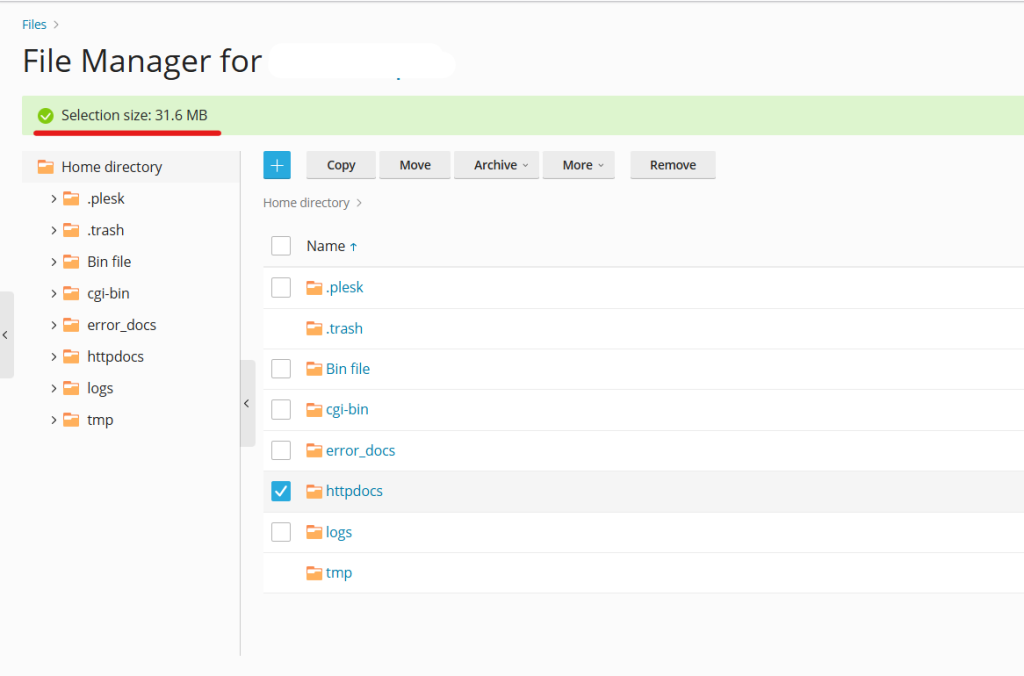Open the .plesk folder link
The width and height of the screenshot is (1024, 676).
(x=345, y=287)
